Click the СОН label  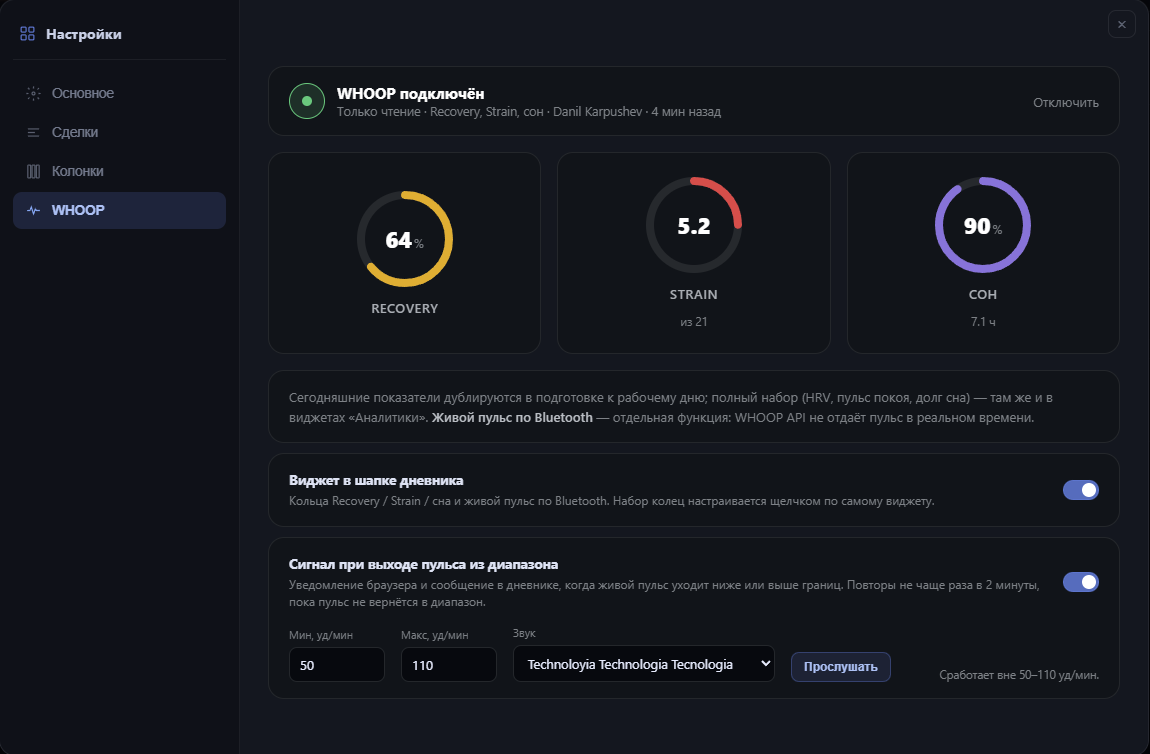[x=983, y=295]
